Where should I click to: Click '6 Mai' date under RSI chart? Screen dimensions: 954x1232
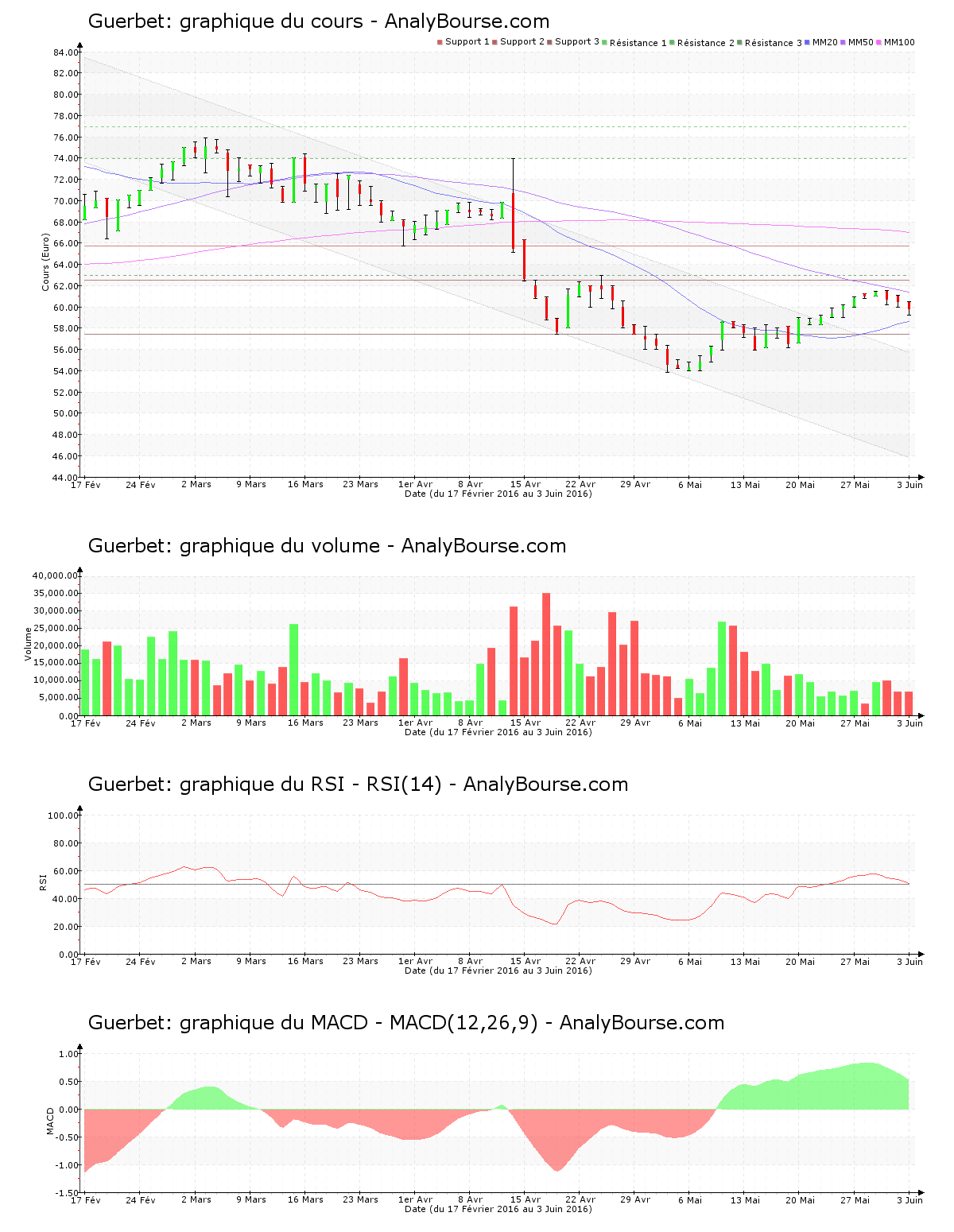690,961
